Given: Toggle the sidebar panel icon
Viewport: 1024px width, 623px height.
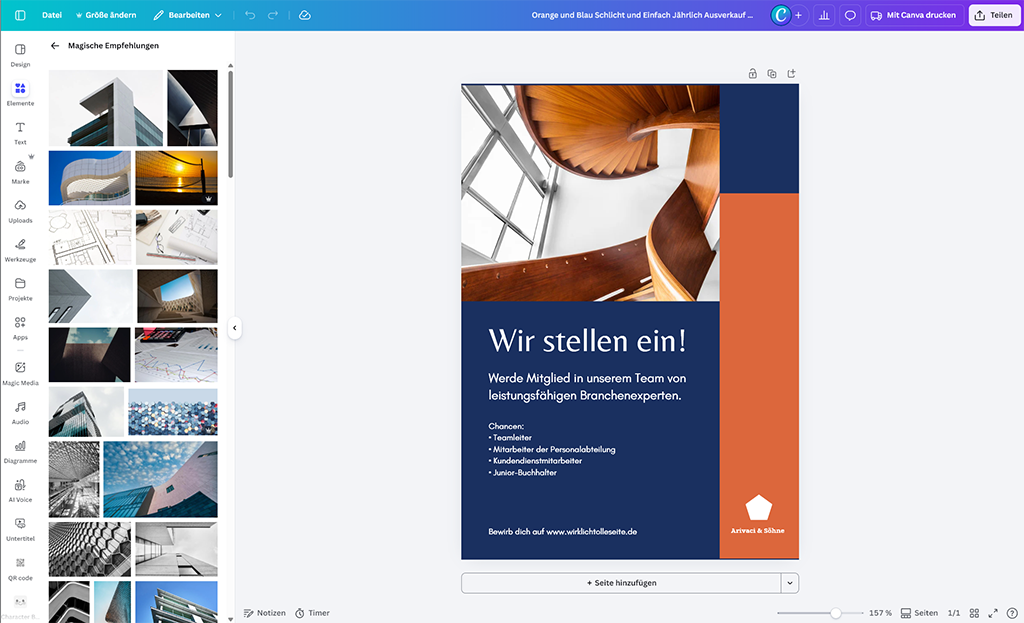Looking at the screenshot, I should (x=20, y=15).
